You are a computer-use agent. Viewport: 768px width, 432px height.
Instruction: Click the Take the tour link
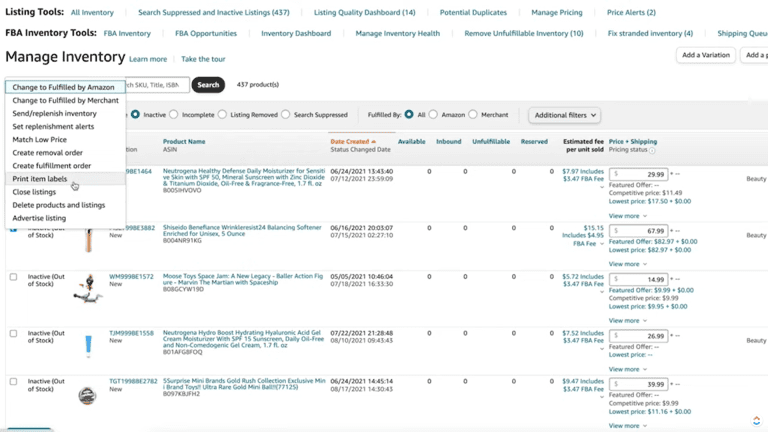point(203,59)
